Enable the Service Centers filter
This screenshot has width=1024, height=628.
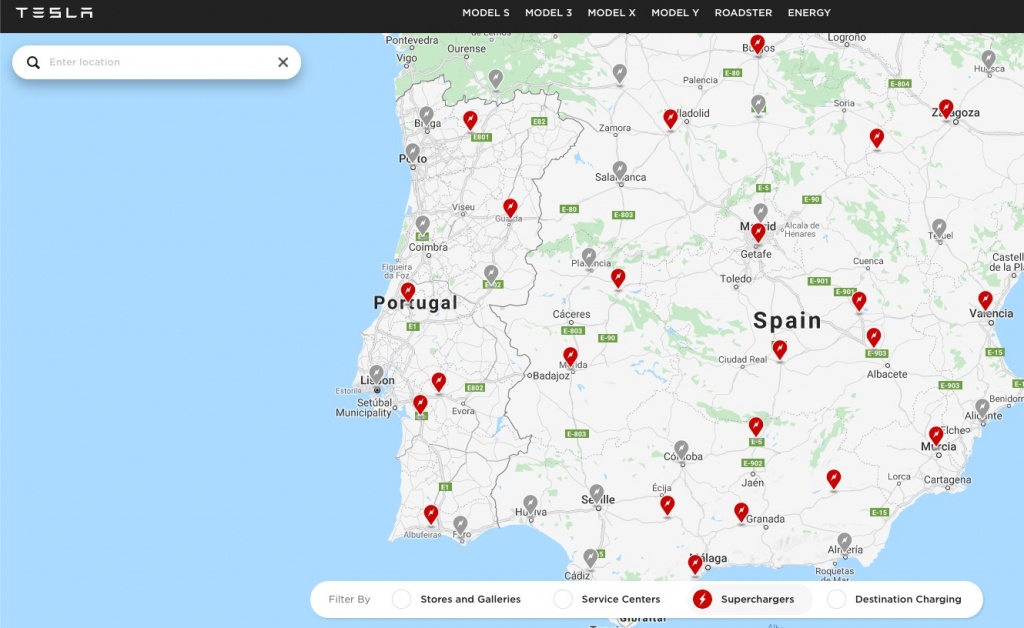pyautogui.click(x=564, y=600)
